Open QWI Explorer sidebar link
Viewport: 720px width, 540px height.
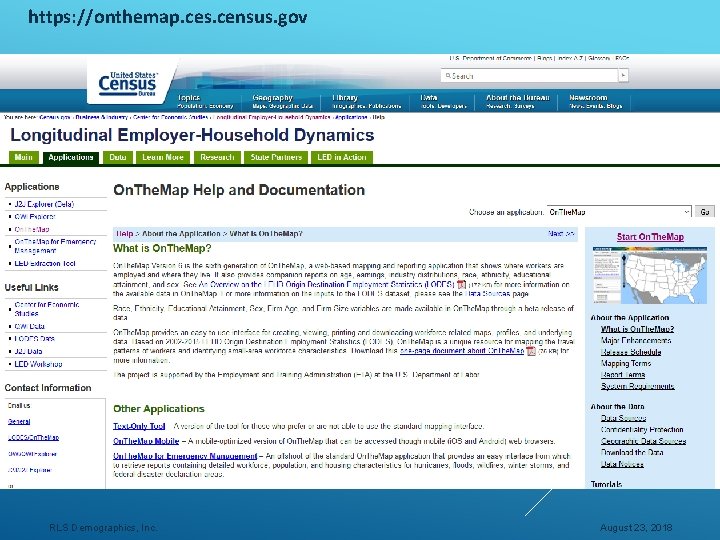tap(35, 216)
